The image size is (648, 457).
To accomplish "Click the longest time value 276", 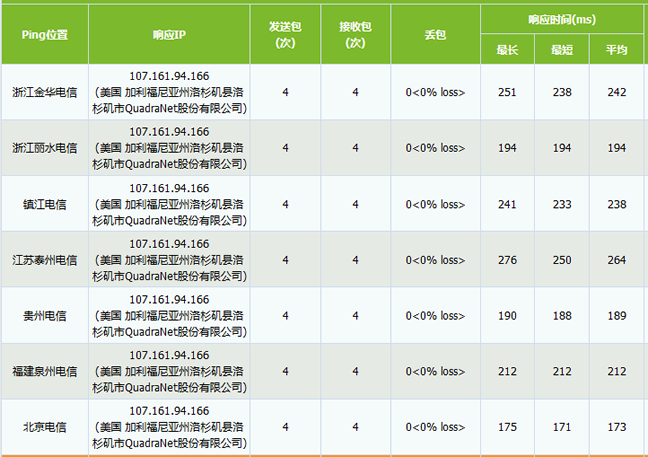I will click(507, 260).
